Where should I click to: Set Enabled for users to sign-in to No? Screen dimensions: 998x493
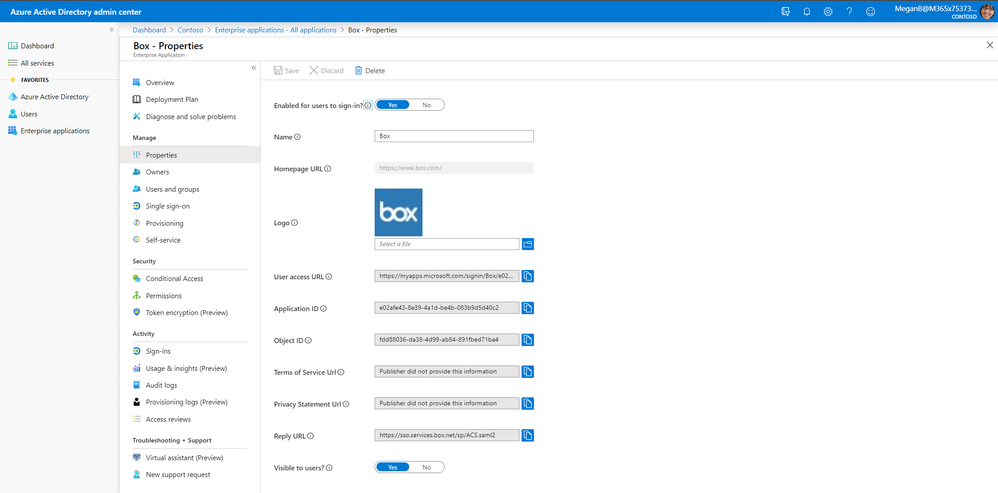point(426,105)
